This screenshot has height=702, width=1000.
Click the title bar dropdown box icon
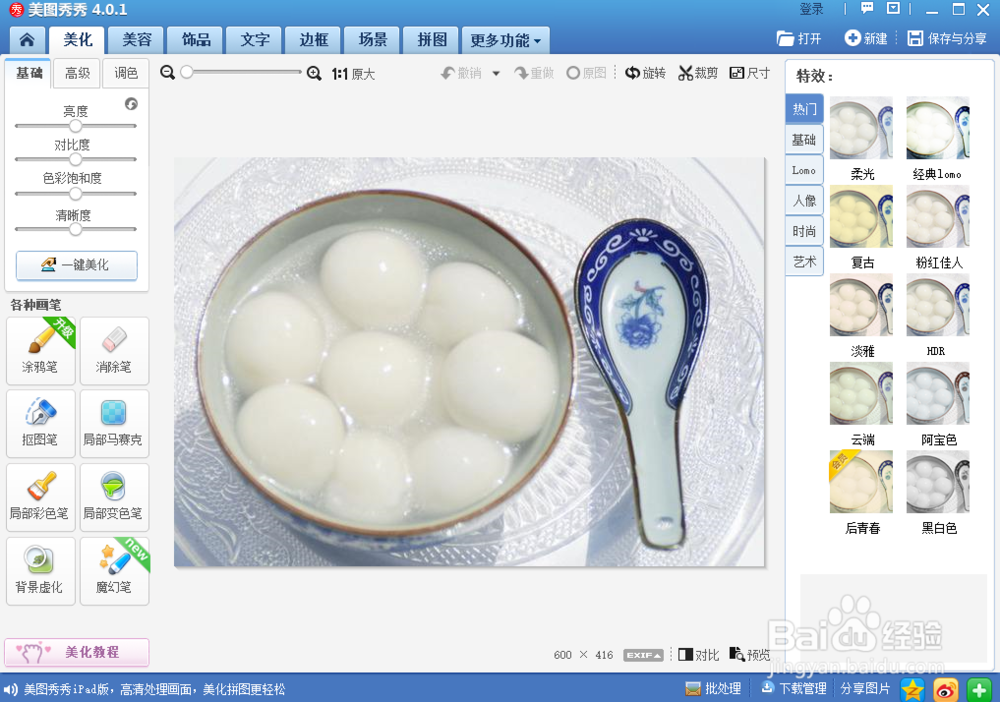pos(893,8)
